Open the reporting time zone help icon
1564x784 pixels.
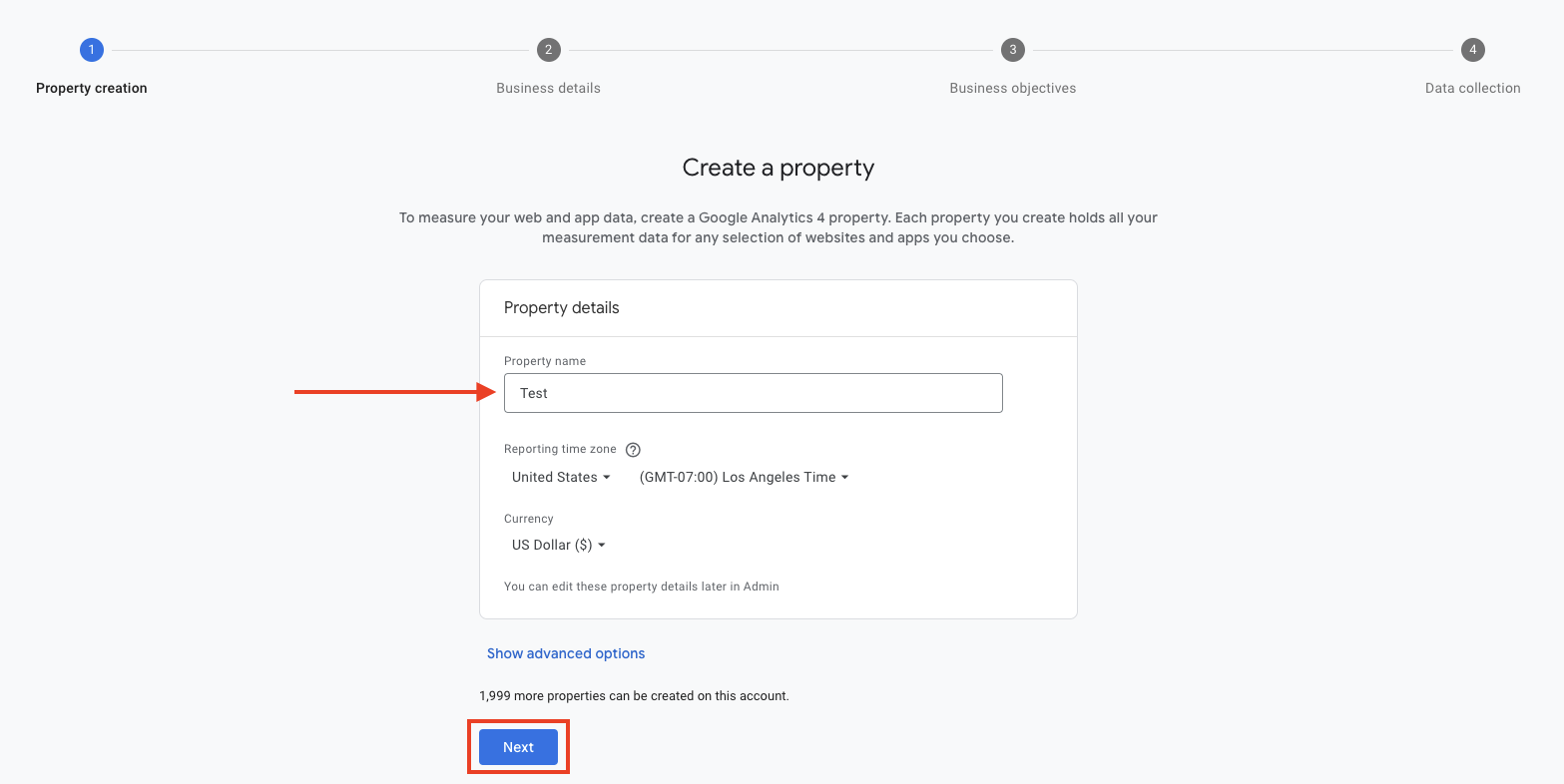tap(633, 450)
